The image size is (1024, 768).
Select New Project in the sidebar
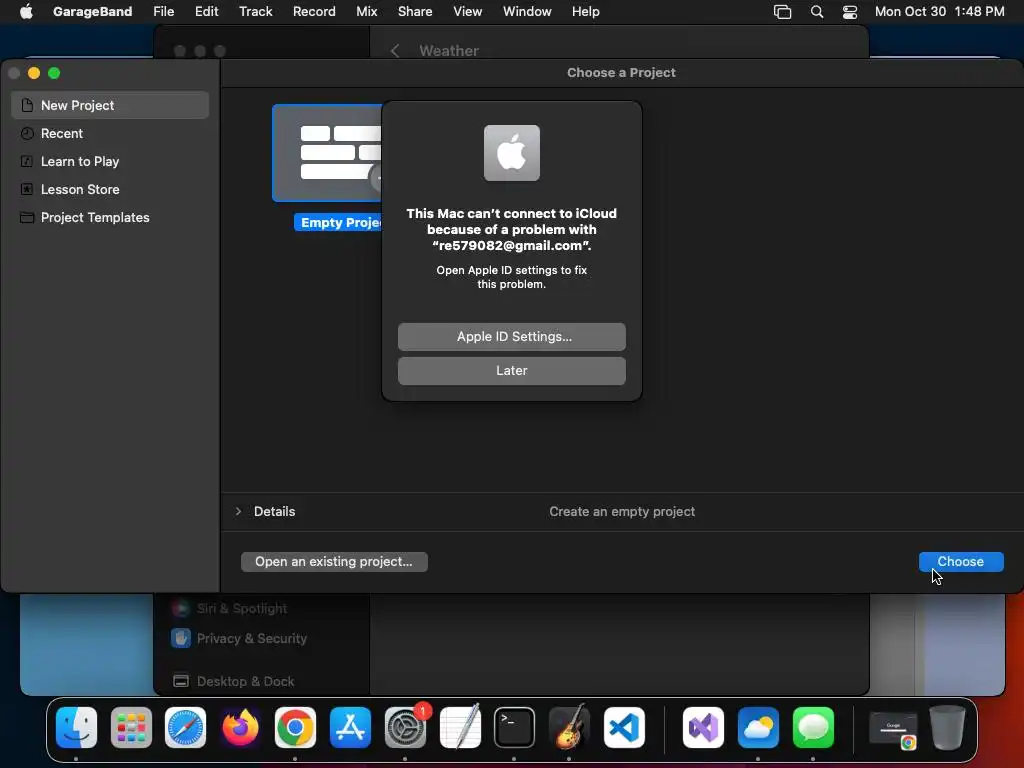click(110, 105)
